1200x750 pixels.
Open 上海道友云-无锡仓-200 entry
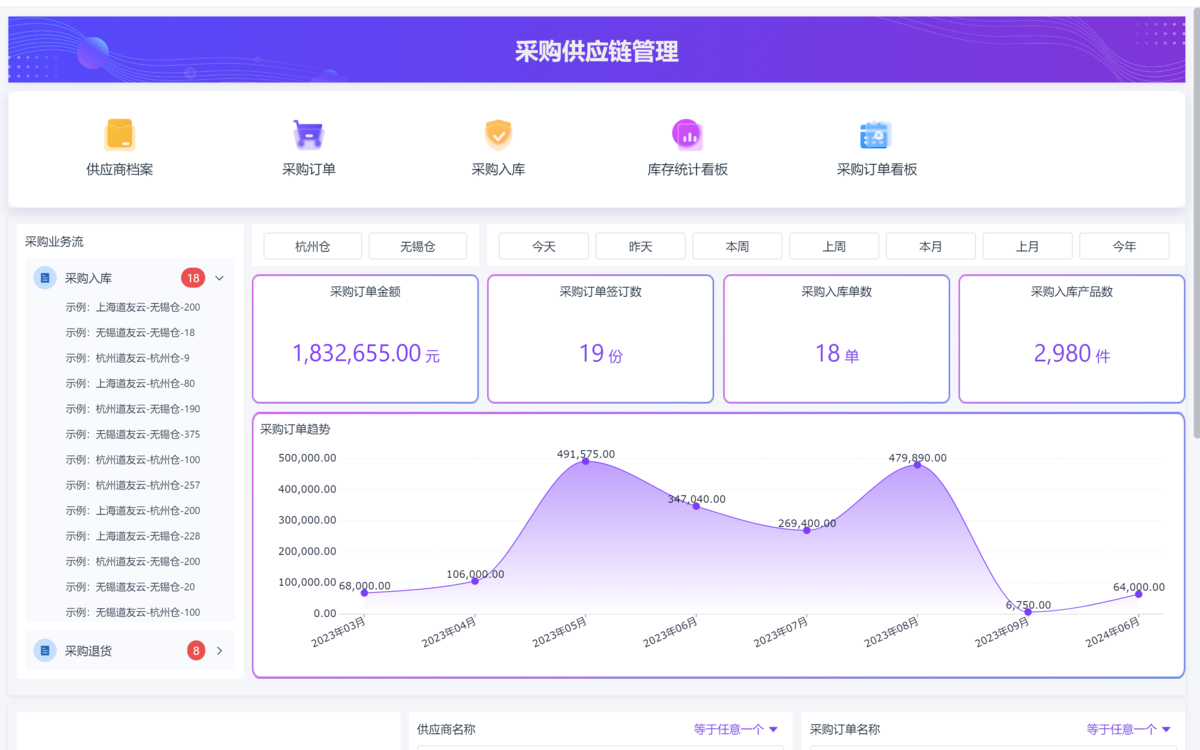click(x=133, y=307)
